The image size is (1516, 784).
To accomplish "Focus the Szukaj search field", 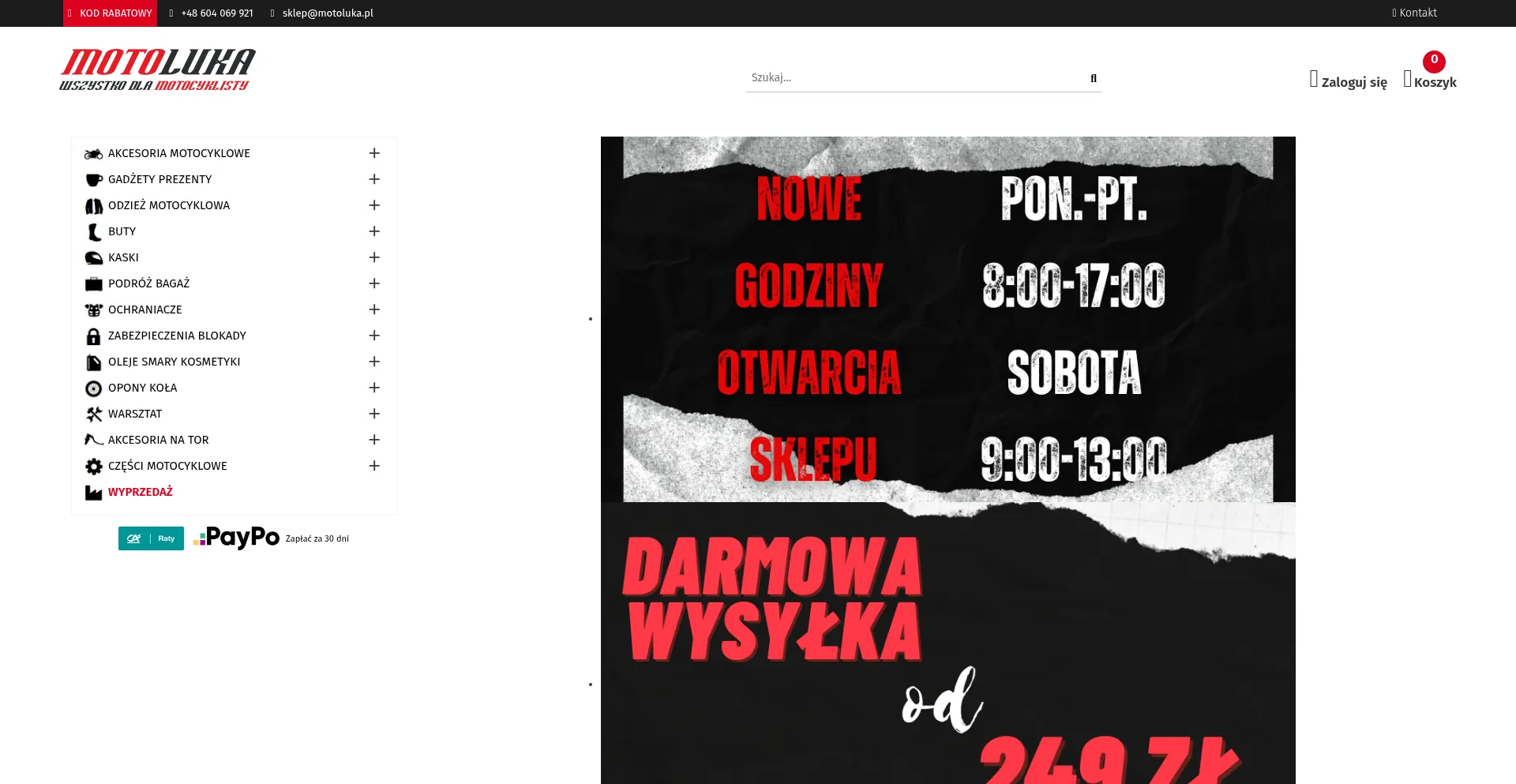I will point(912,77).
